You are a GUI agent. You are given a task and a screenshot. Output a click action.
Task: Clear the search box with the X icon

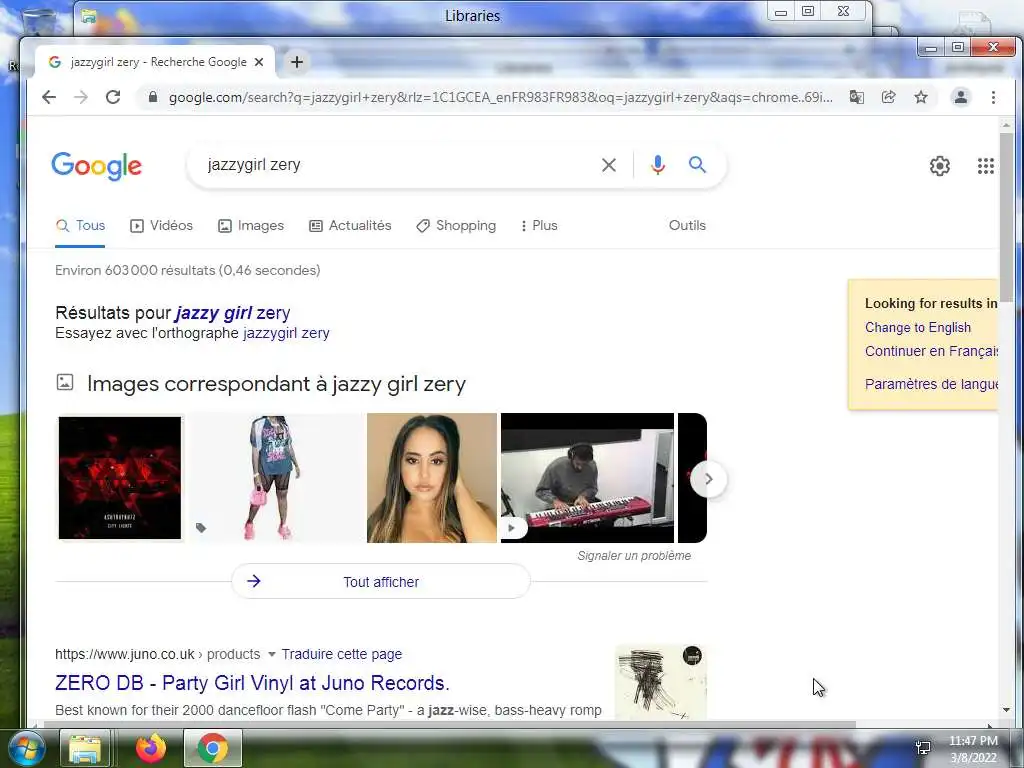click(609, 165)
